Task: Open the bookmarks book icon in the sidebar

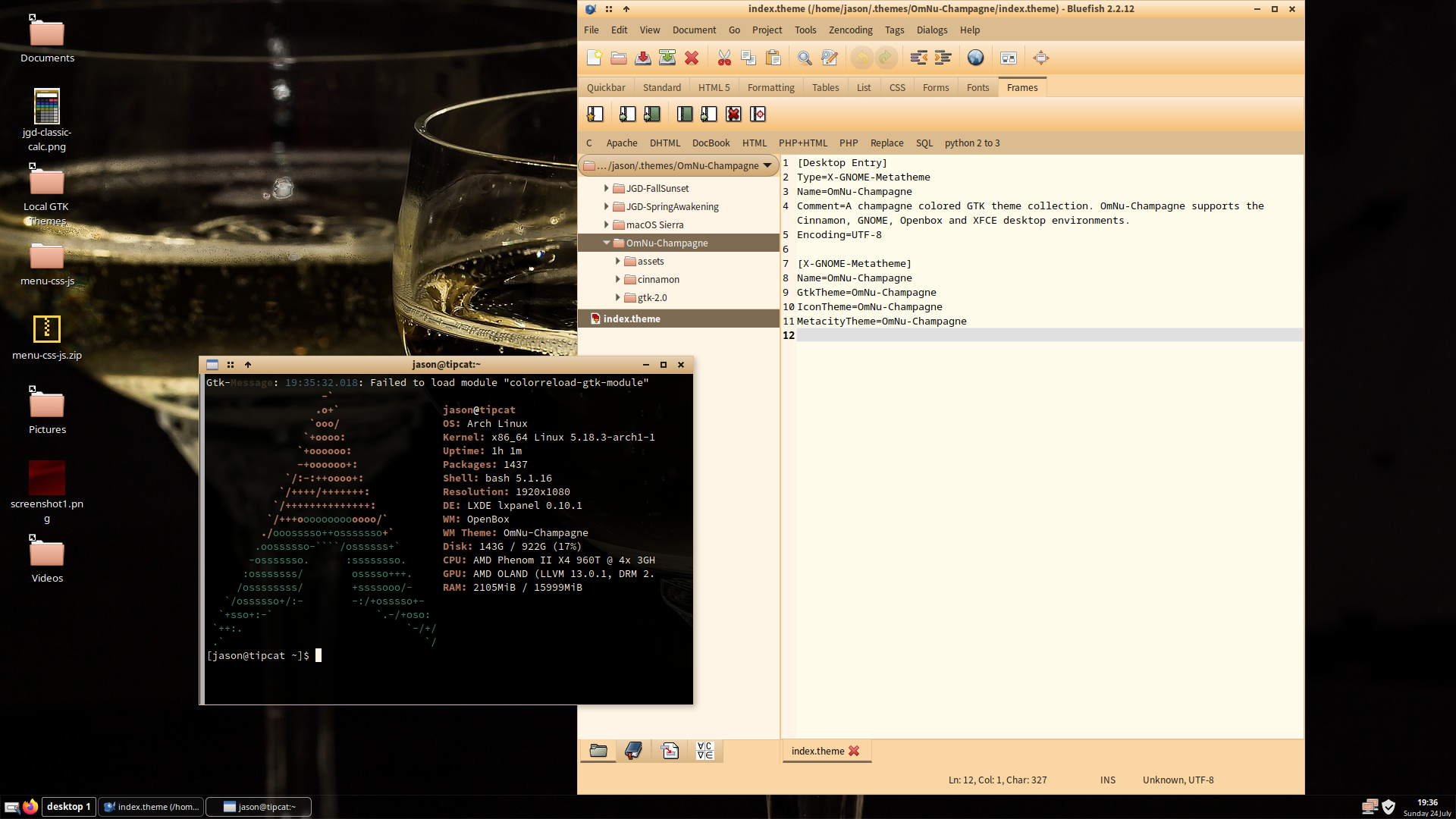Action: pyautogui.click(x=633, y=751)
